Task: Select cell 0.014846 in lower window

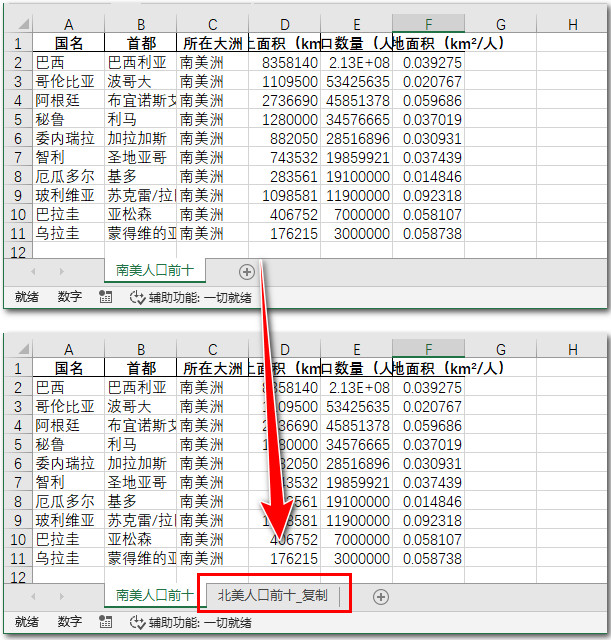Action: [x=429, y=502]
